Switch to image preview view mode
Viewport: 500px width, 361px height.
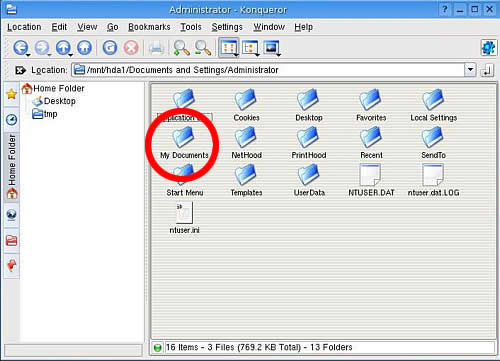click(271, 47)
